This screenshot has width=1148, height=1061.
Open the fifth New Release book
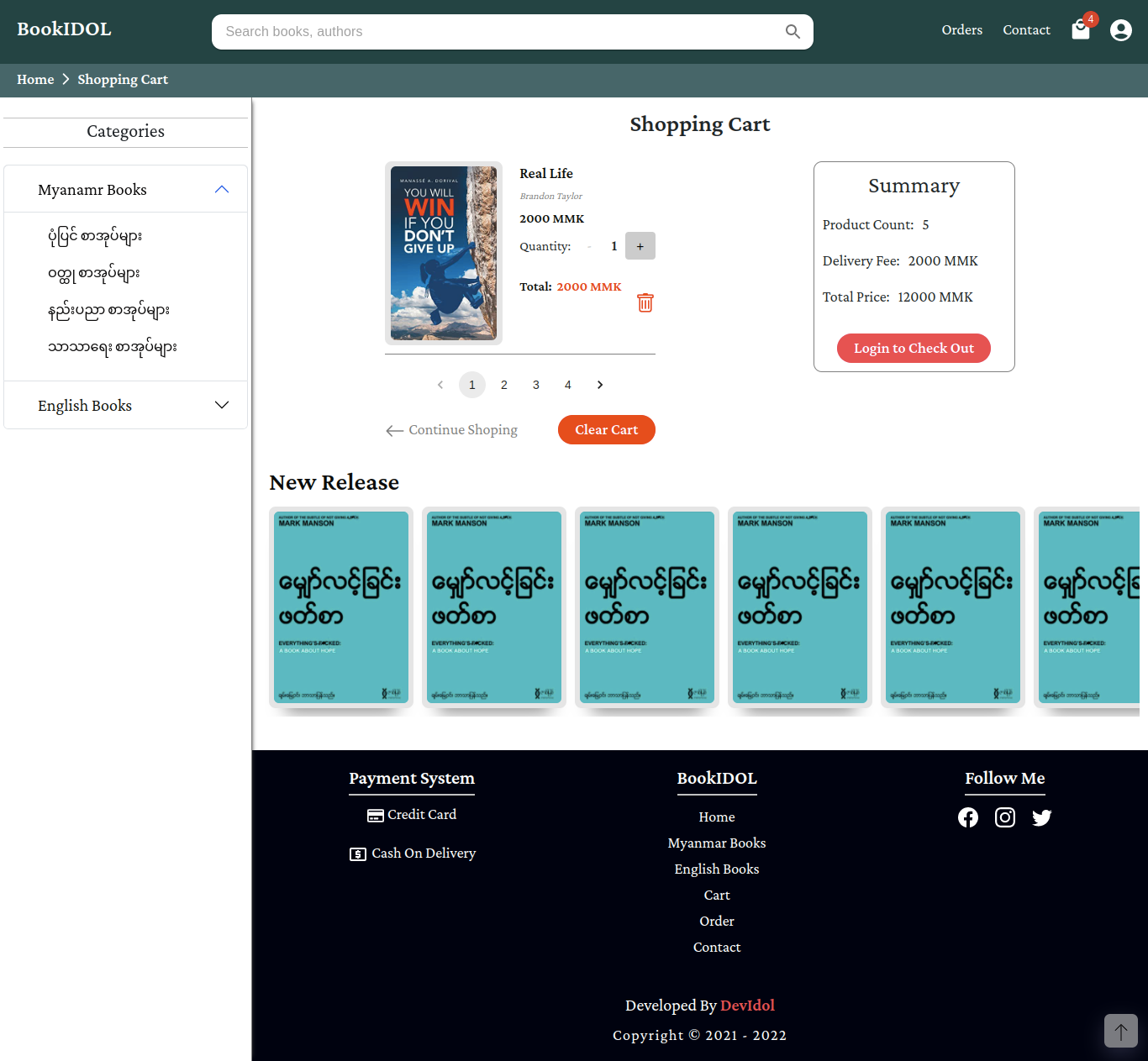point(953,607)
